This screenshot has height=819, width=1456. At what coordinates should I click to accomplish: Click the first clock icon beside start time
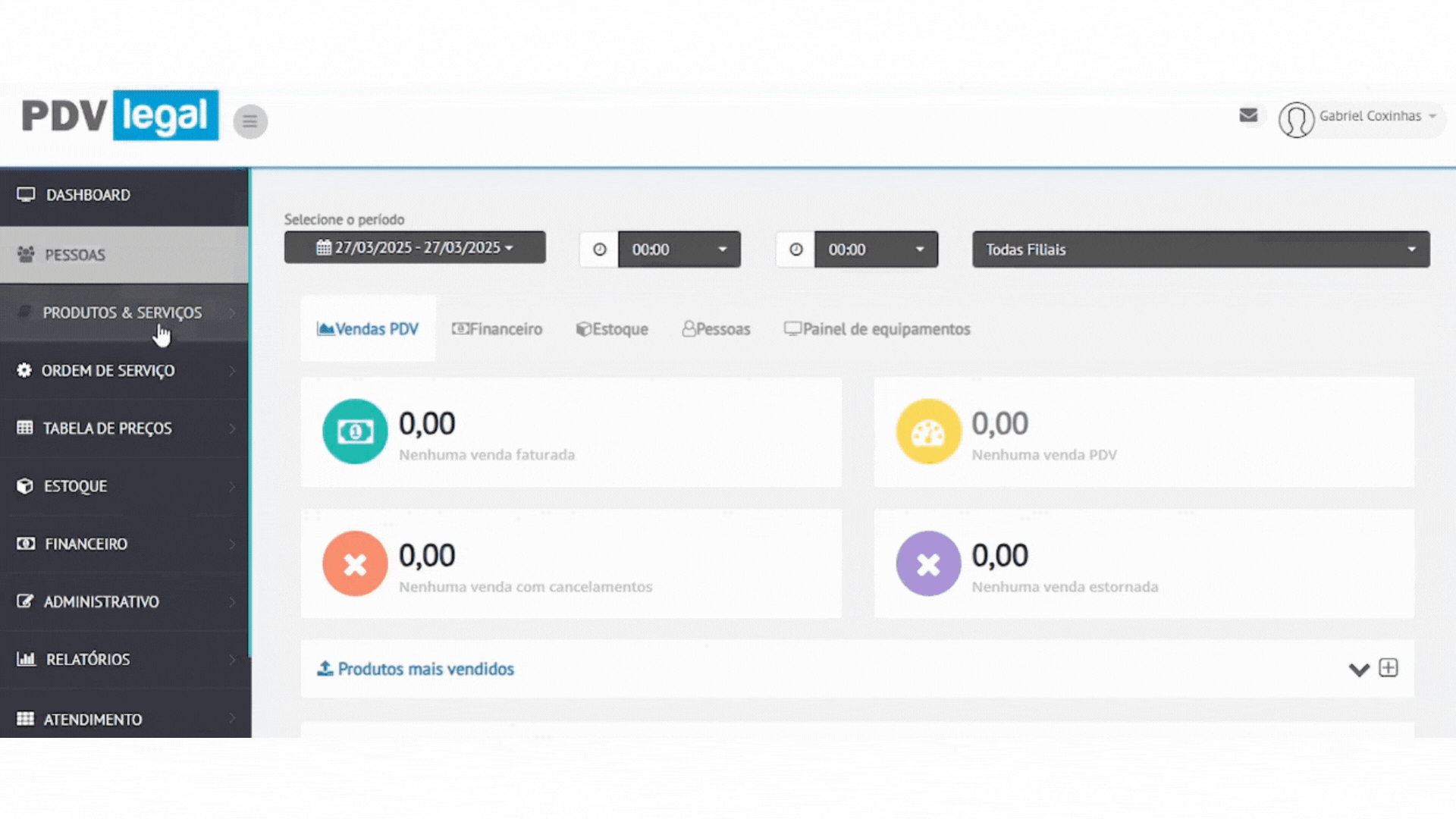click(x=599, y=249)
